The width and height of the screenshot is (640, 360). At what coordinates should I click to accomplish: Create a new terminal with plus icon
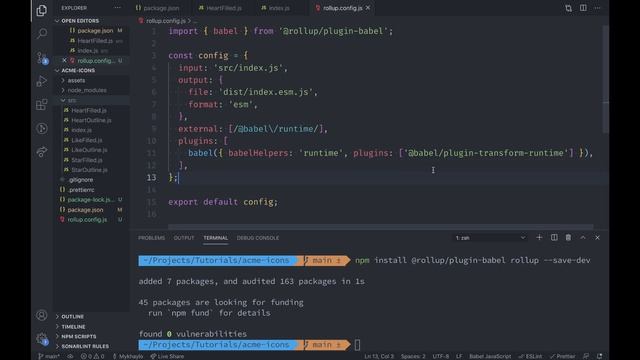click(539, 238)
